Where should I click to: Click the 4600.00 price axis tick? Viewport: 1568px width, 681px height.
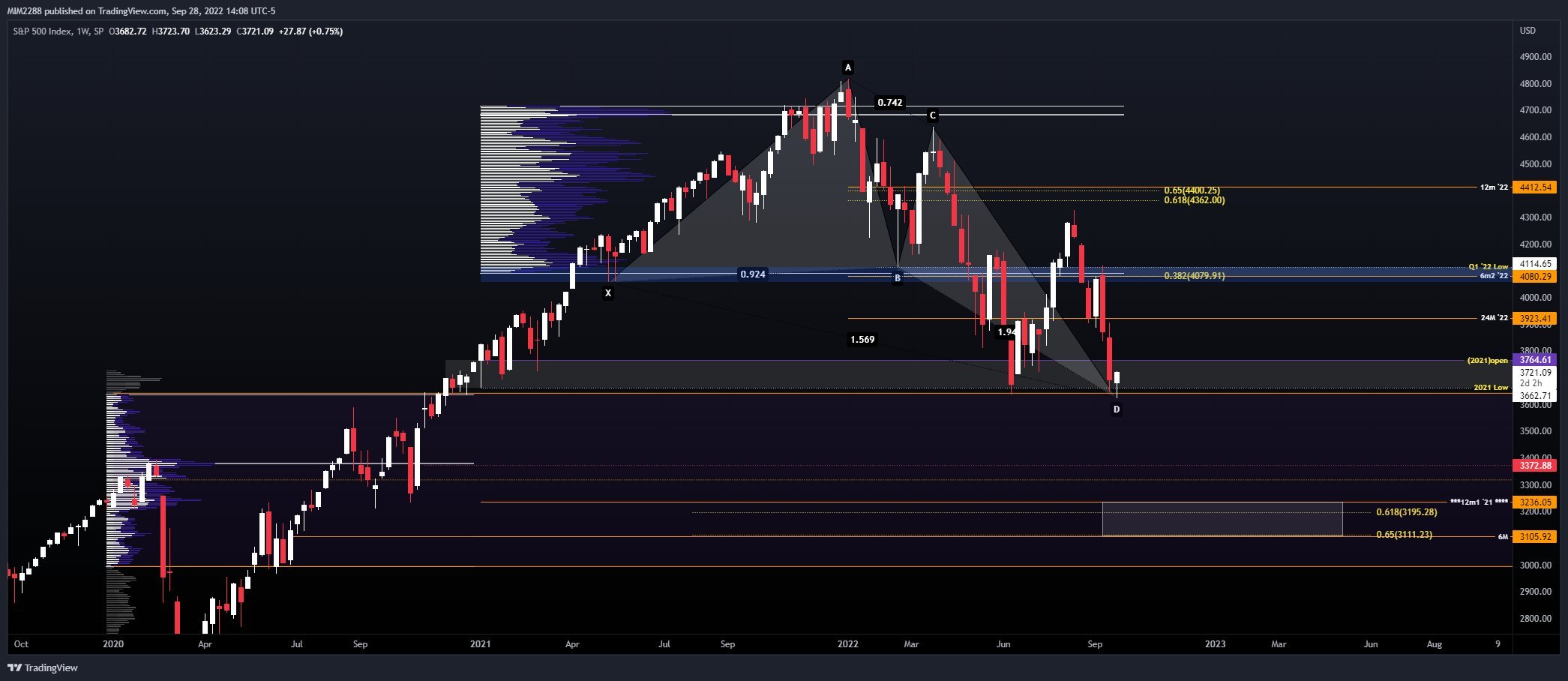pos(1535,137)
